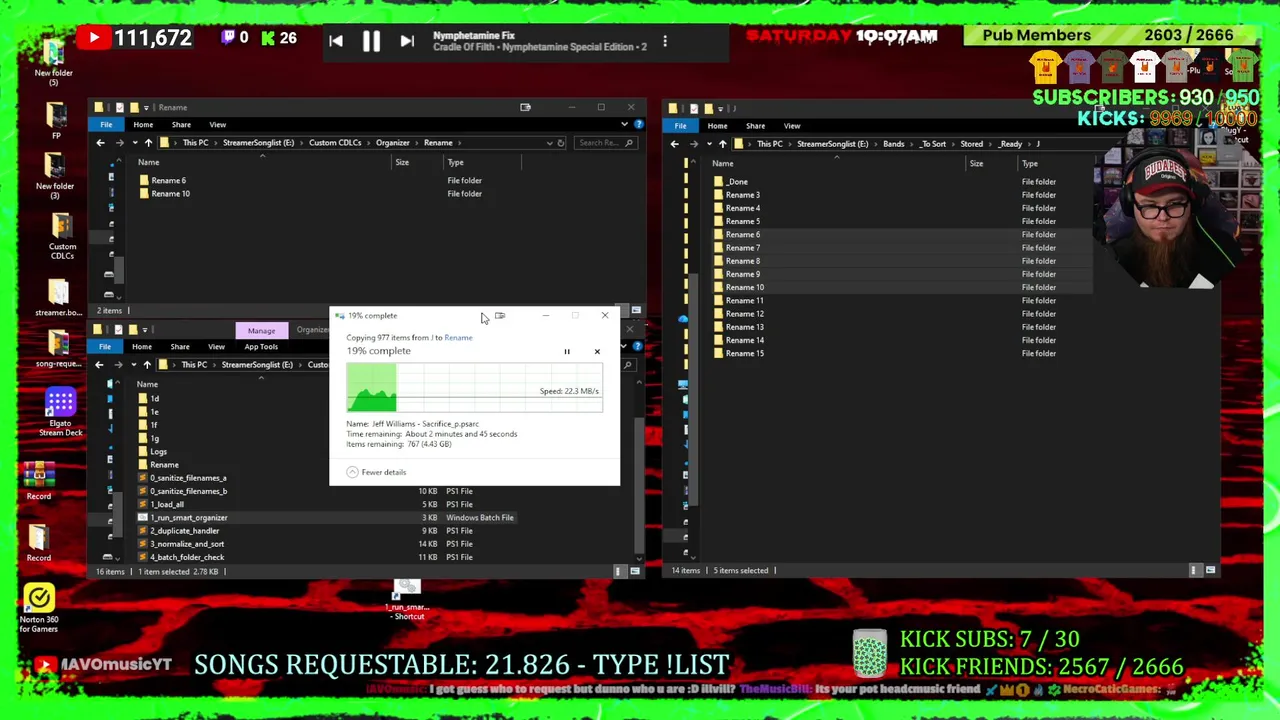The height and width of the screenshot is (720, 1280).
Task: Open address bar history dropdown in Rename window
Action: tap(549, 143)
